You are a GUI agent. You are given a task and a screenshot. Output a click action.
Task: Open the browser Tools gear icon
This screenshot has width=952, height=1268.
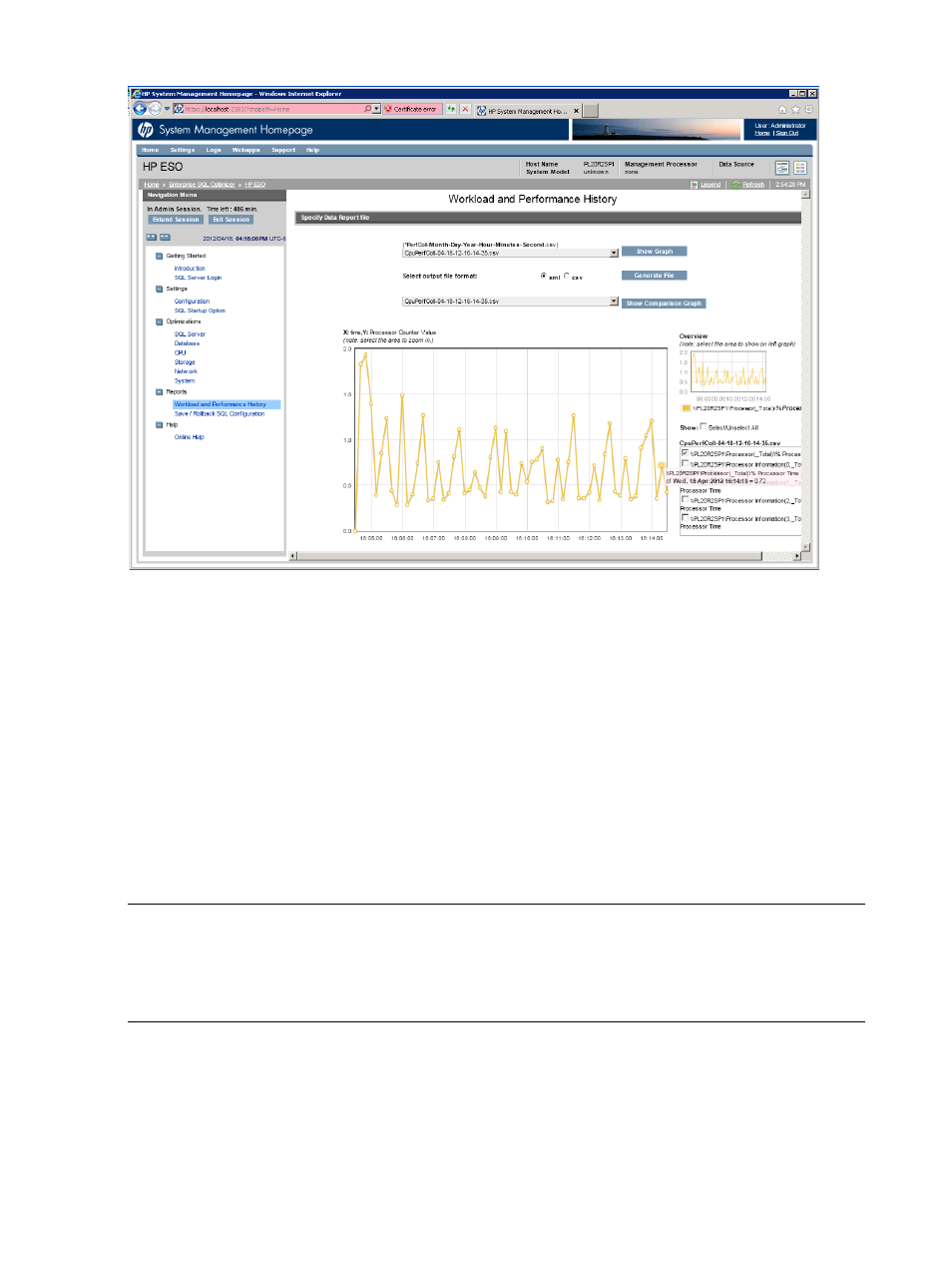click(808, 110)
